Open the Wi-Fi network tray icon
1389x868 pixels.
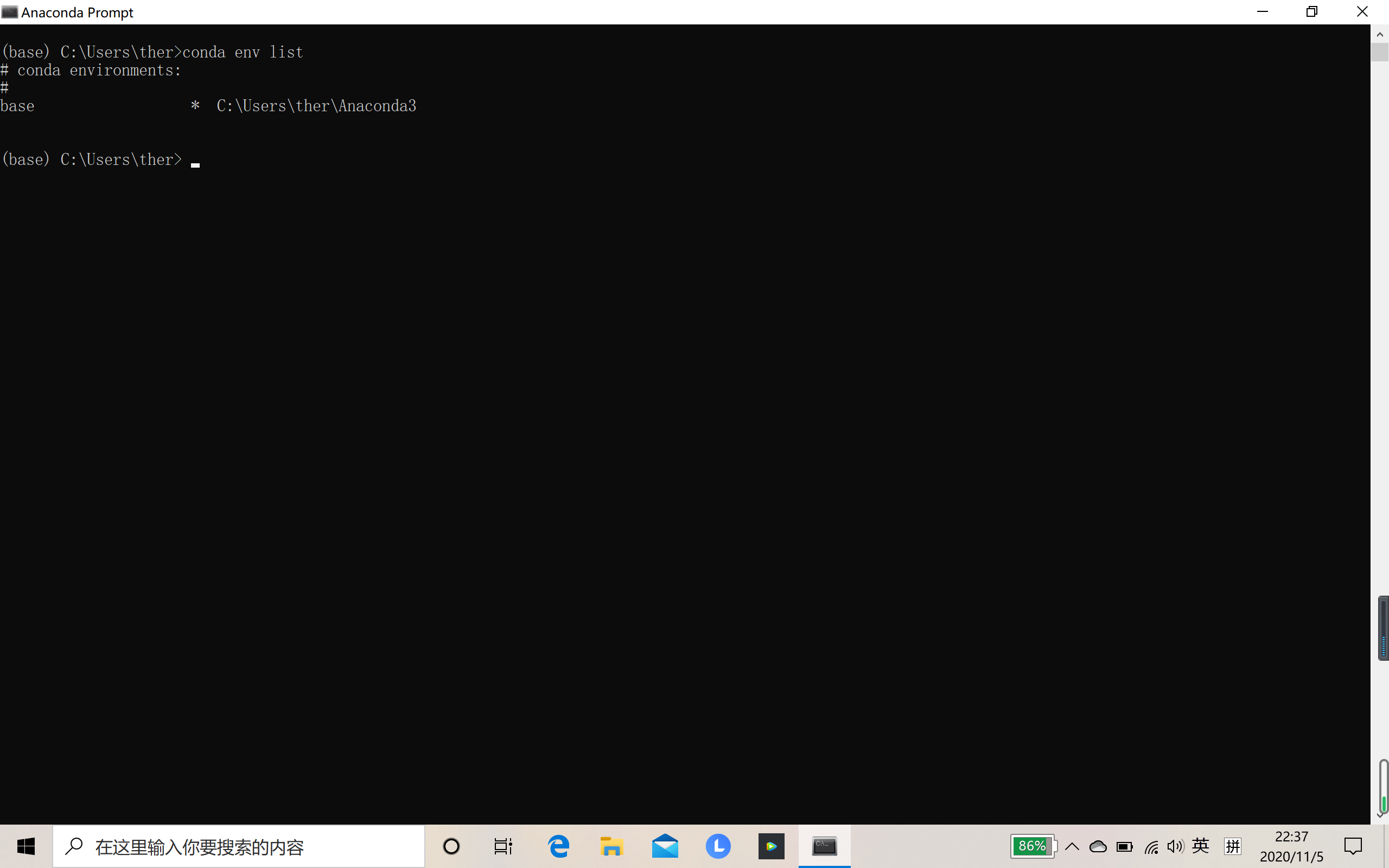pos(1151,847)
